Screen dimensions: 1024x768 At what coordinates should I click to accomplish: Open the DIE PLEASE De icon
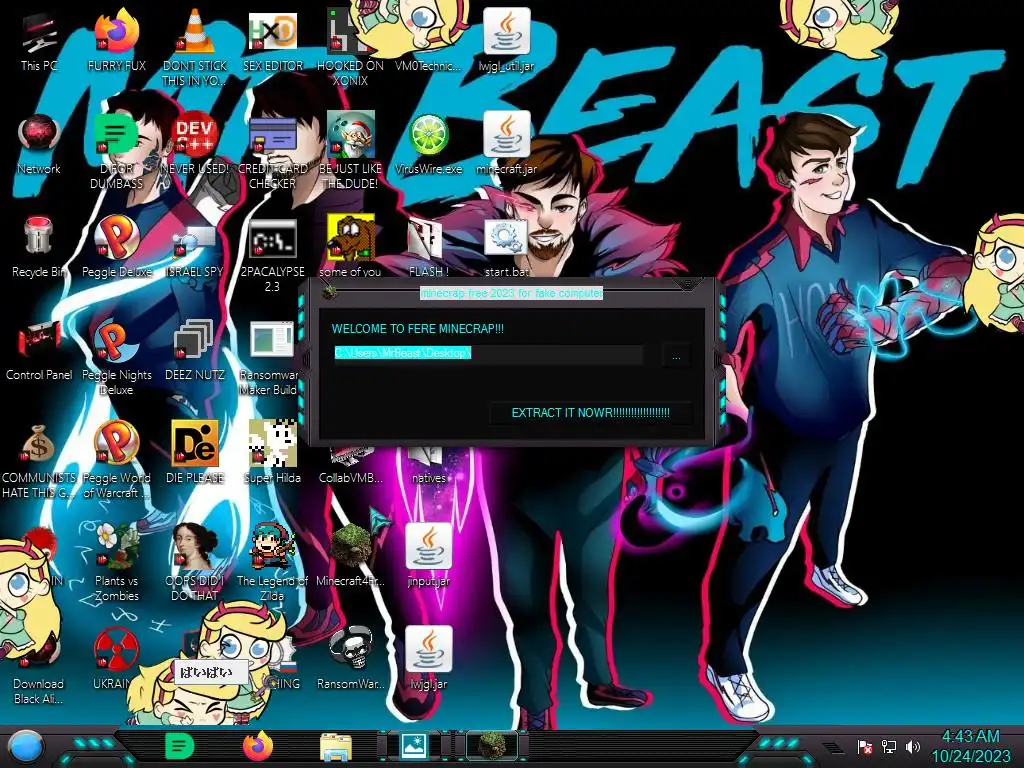tap(195, 453)
